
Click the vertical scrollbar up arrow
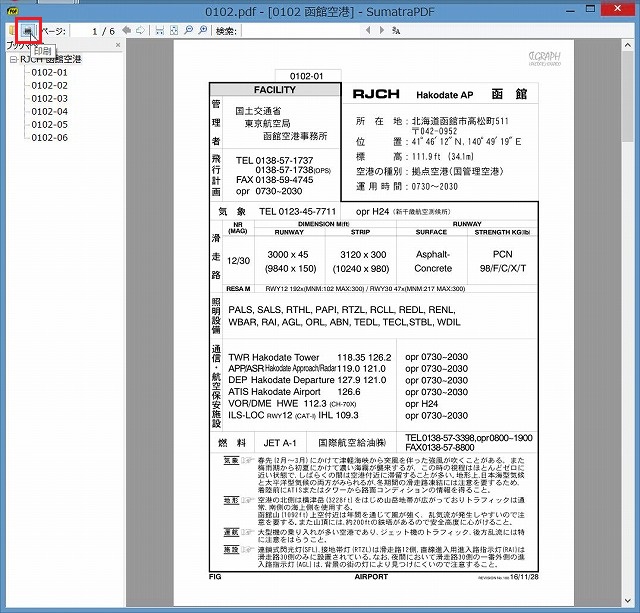pyautogui.click(x=628, y=45)
